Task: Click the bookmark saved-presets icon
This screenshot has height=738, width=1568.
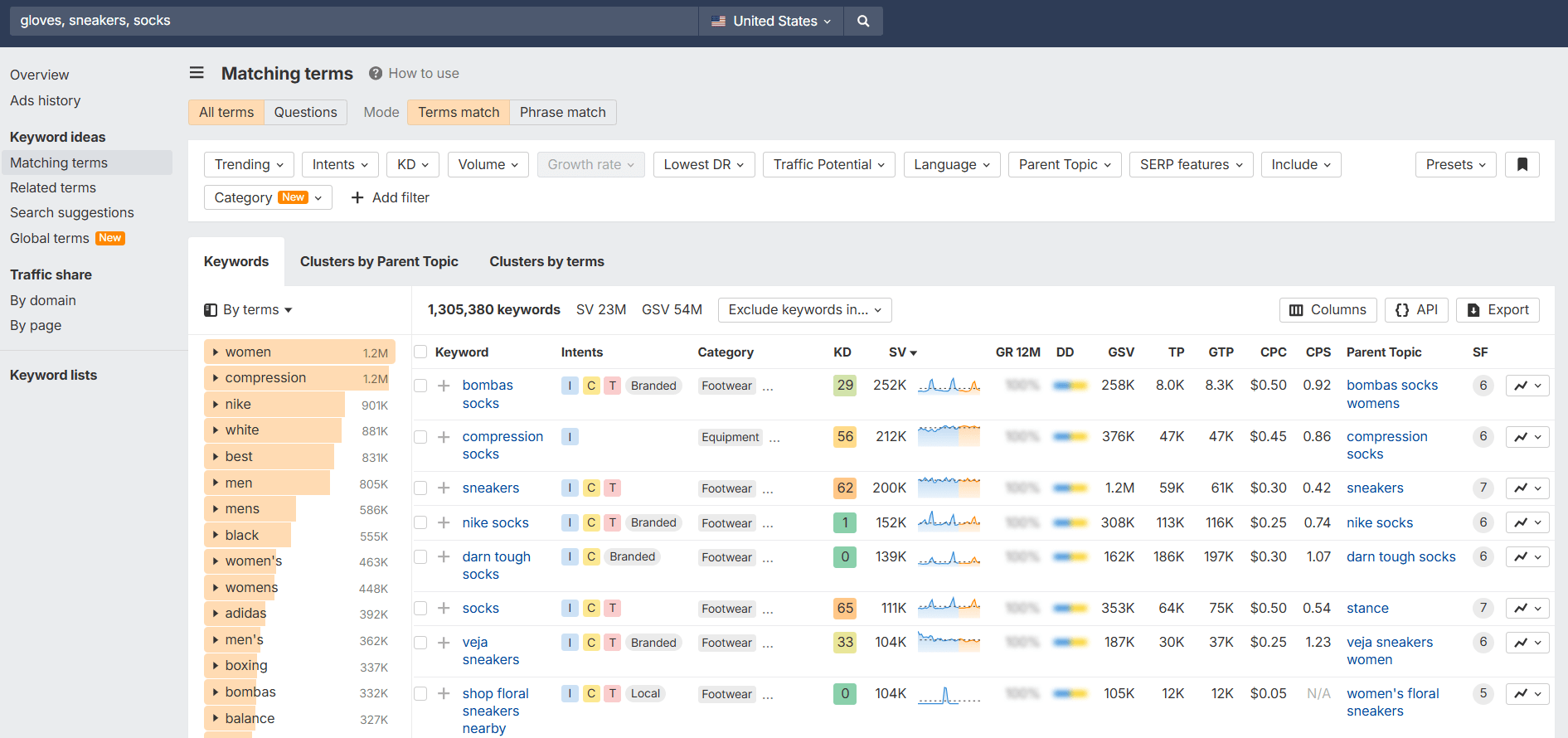Action: (1522, 164)
